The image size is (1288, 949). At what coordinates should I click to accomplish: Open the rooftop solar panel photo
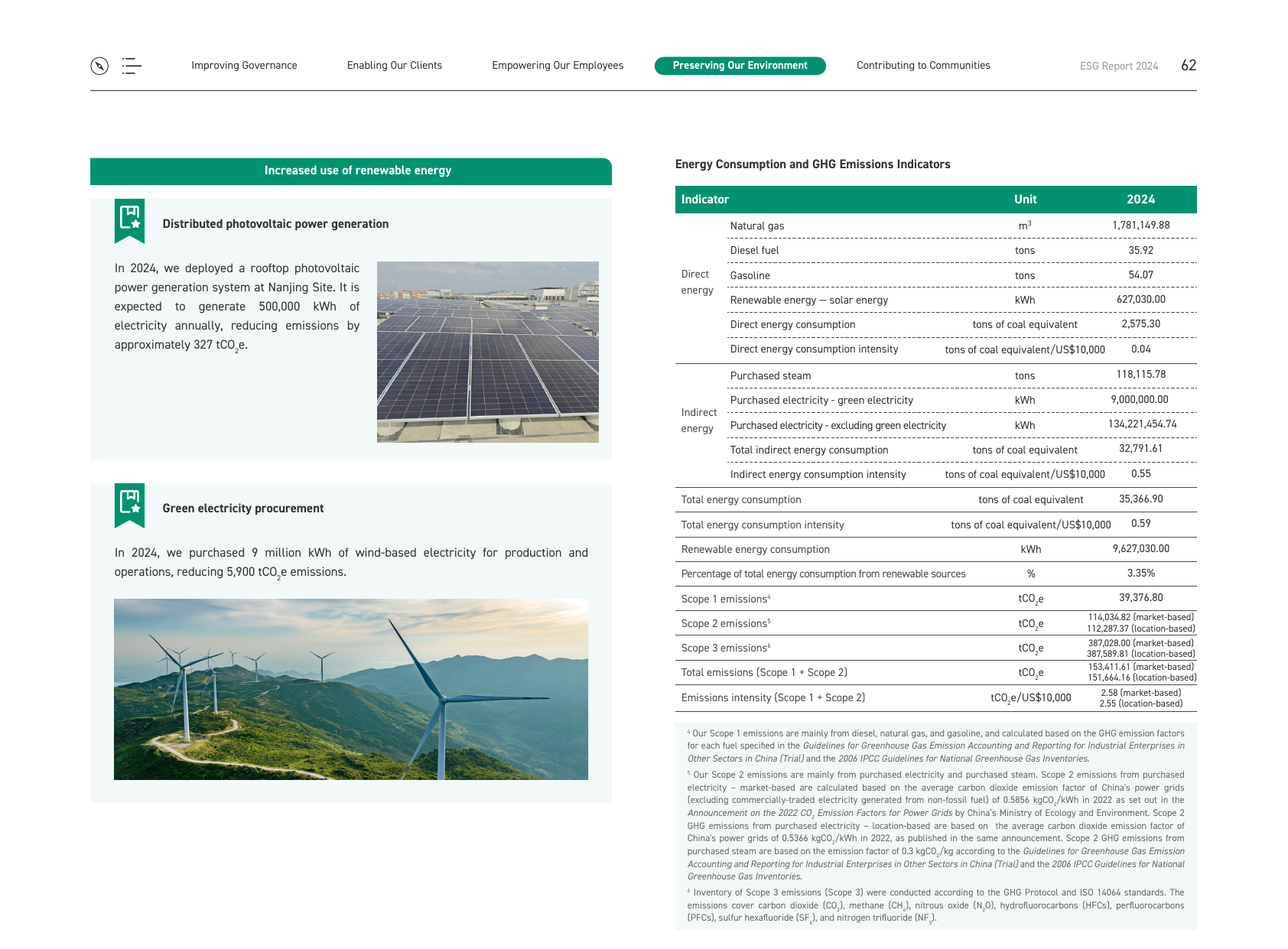point(488,352)
